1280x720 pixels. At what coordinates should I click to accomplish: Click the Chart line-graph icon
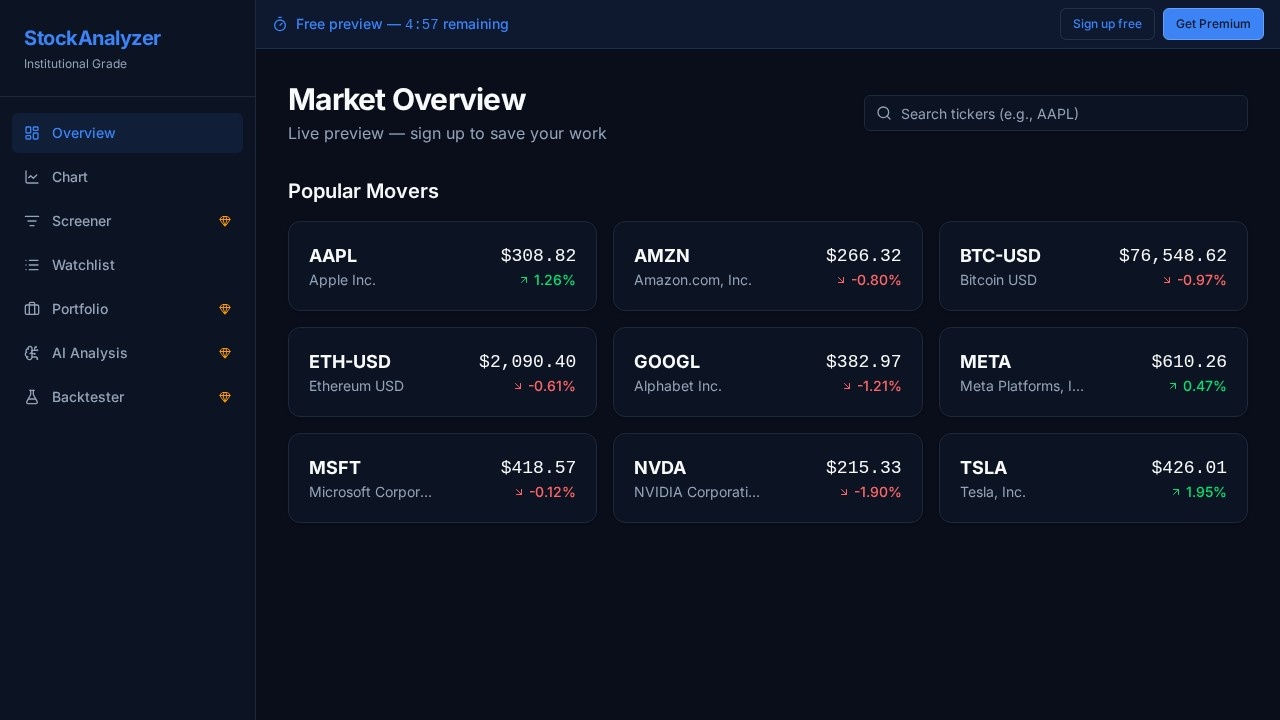[x=32, y=177]
